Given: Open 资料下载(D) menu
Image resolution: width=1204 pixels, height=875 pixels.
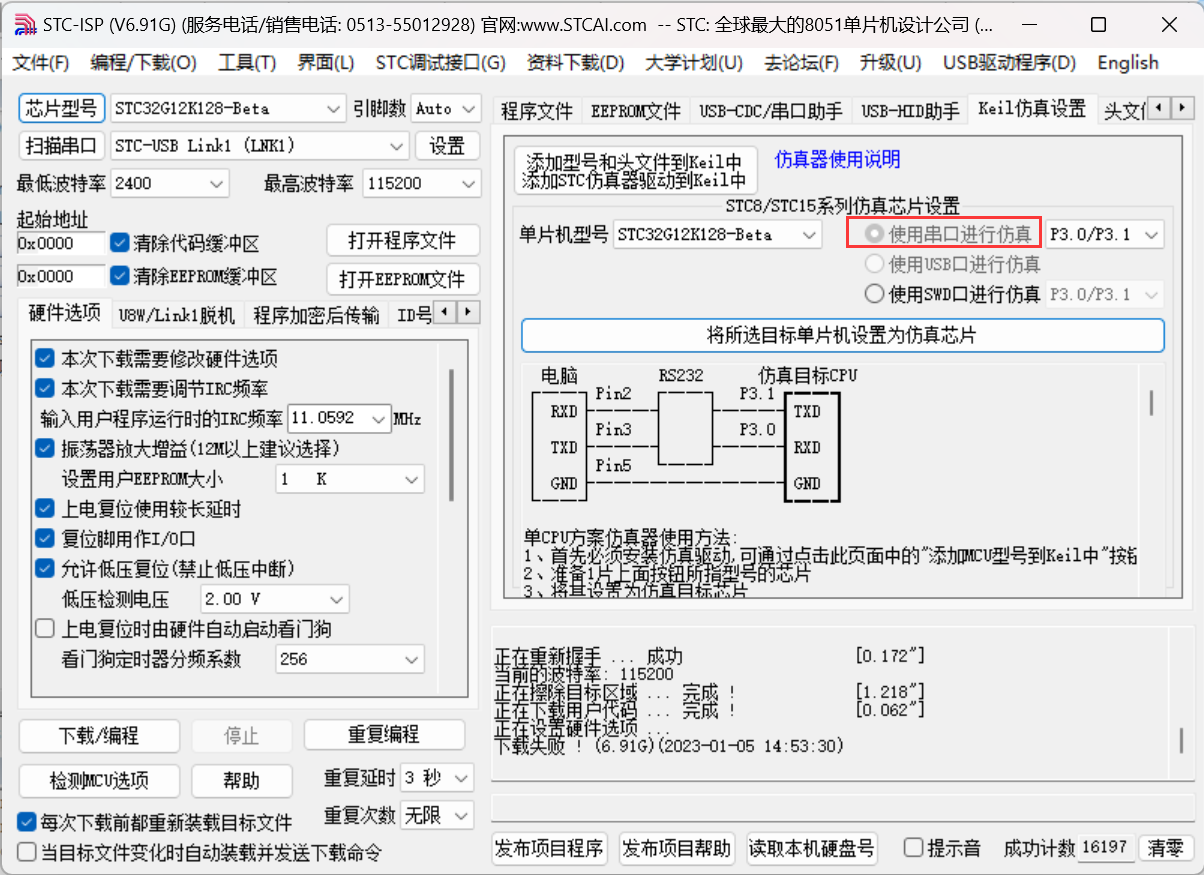Looking at the screenshot, I should (x=575, y=63).
